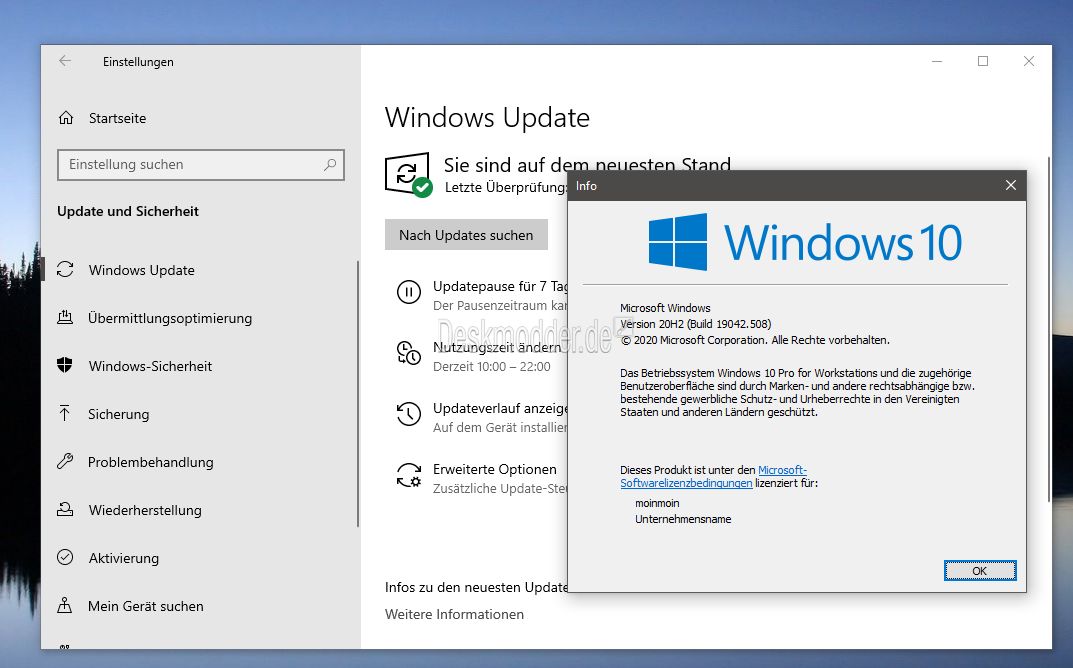Click OK in the Info dialog
Image resolution: width=1073 pixels, height=668 pixels.
(979, 570)
